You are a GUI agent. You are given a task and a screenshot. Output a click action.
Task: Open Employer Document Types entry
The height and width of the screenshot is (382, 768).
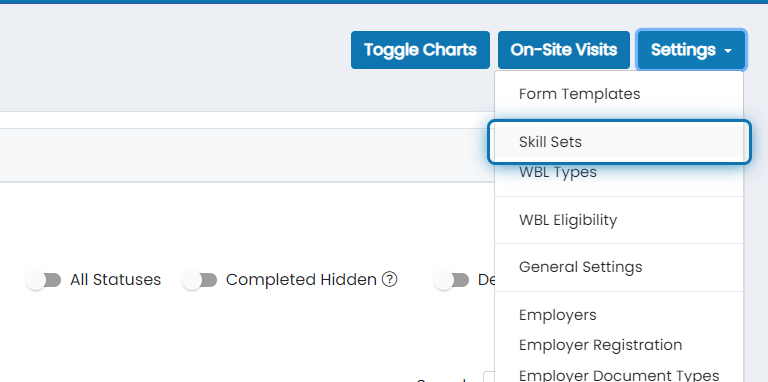(x=619, y=375)
